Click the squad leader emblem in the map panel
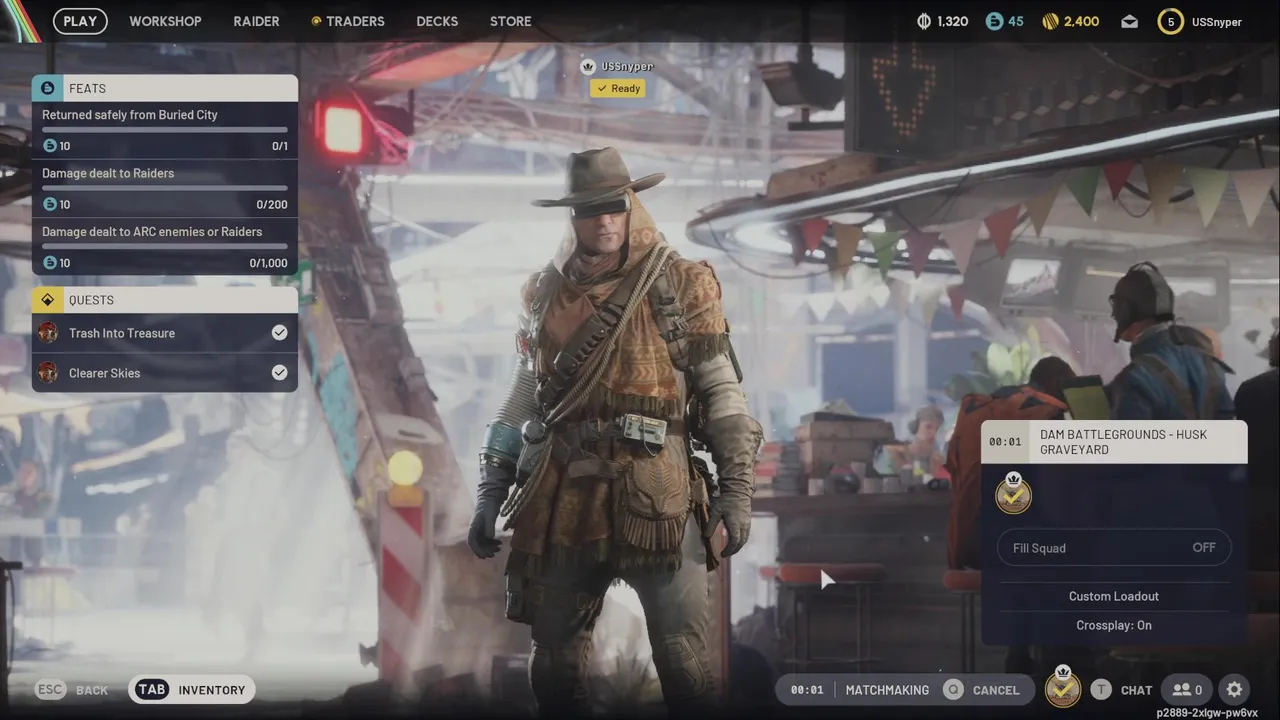Image resolution: width=1280 pixels, height=720 pixels. pos(1014,493)
